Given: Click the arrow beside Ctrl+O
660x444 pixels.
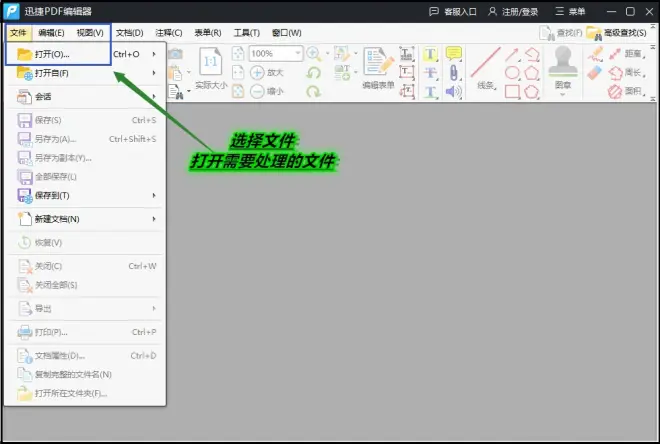Looking at the screenshot, I should [154, 54].
